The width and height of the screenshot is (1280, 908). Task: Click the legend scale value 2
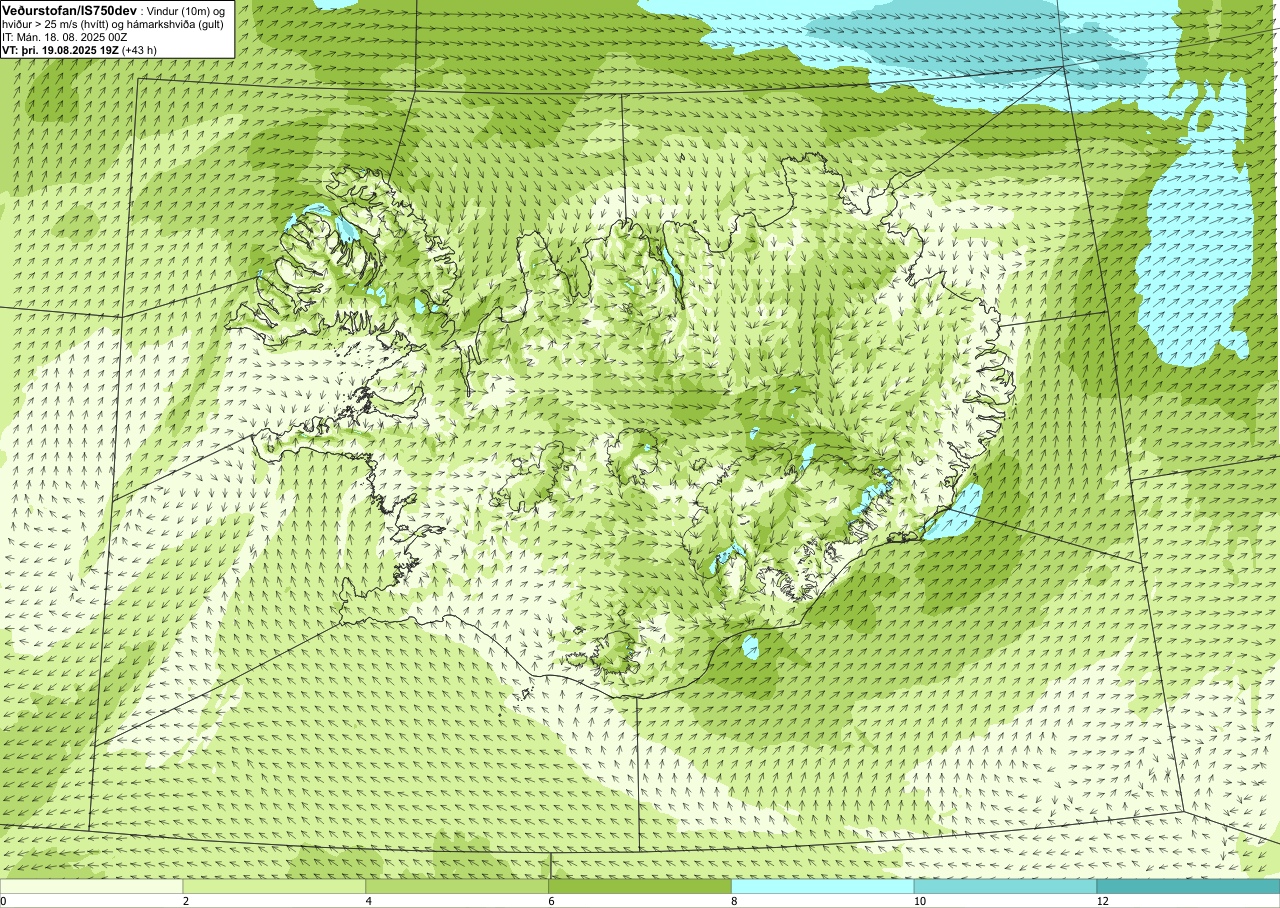(x=186, y=901)
